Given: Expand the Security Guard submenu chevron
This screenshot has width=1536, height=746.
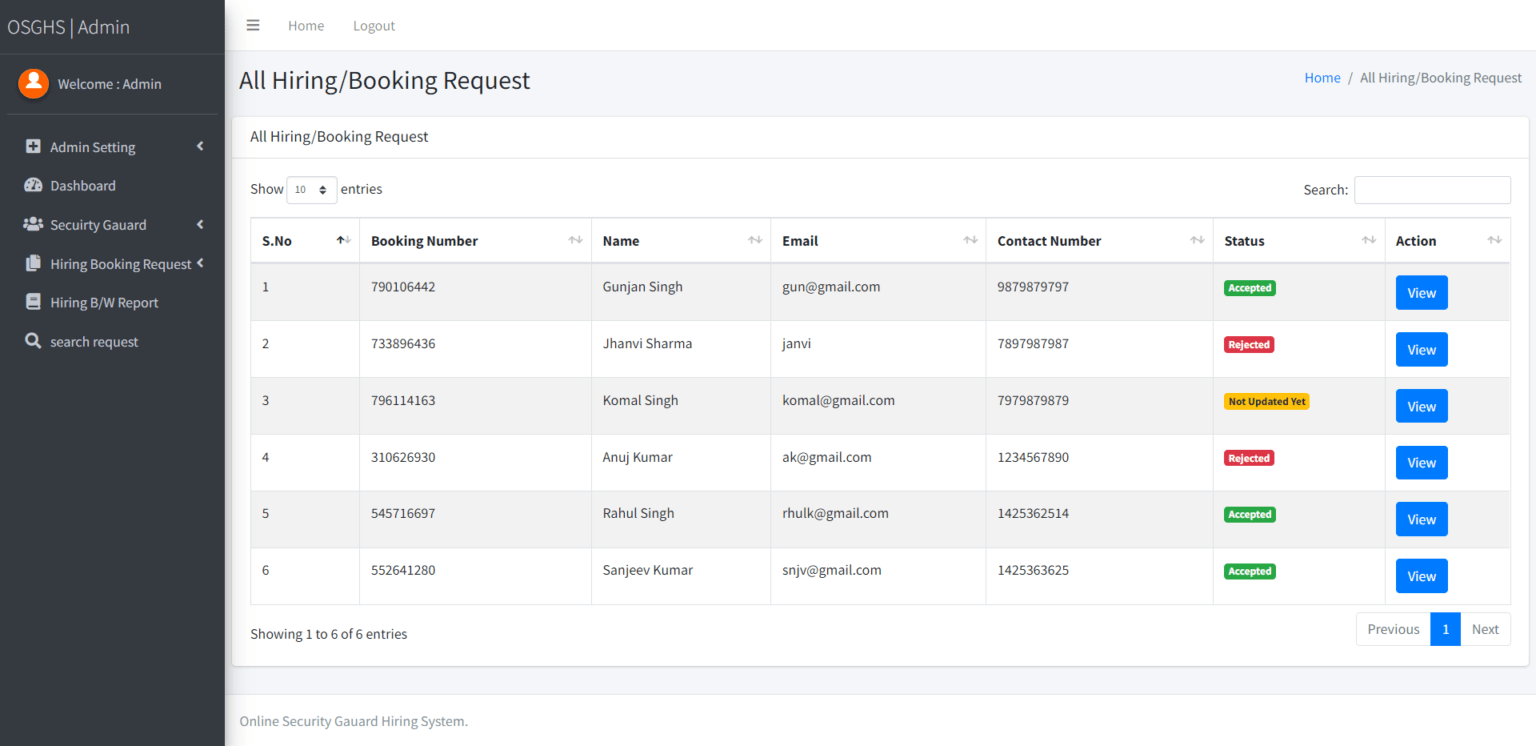Looking at the screenshot, I should coord(198,224).
